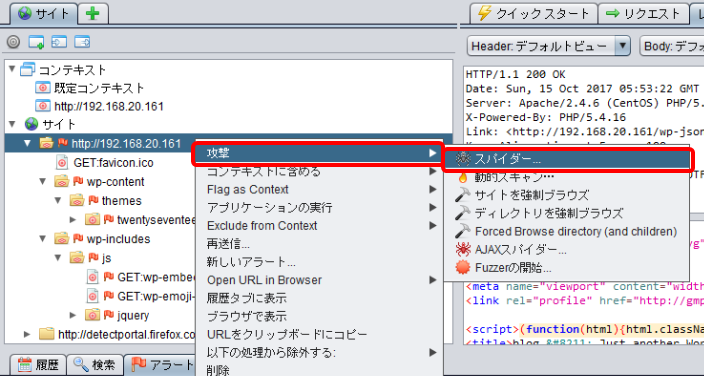Open Exclude from Context submenu

(x=319, y=226)
